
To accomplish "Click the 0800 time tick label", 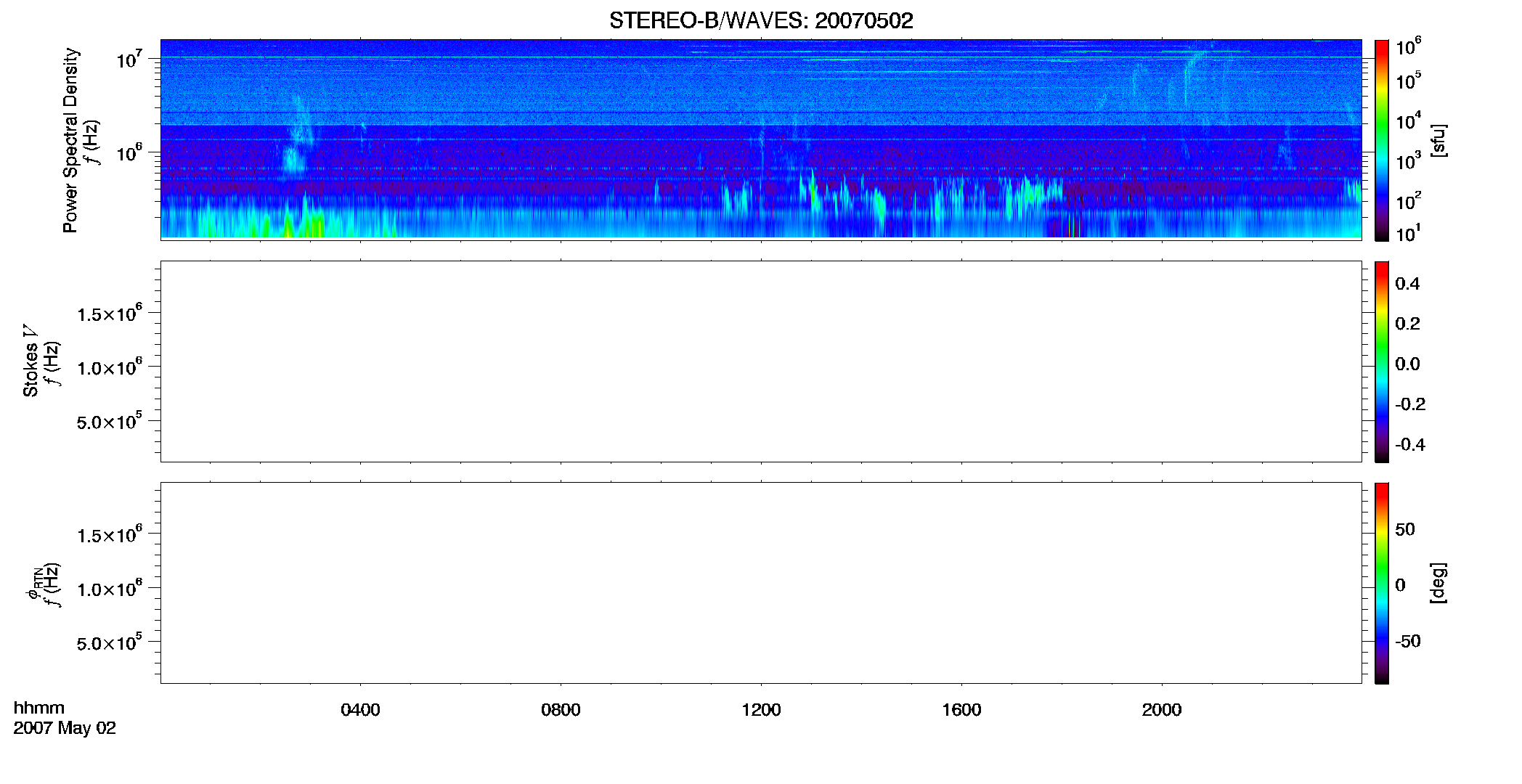I will coord(561,710).
